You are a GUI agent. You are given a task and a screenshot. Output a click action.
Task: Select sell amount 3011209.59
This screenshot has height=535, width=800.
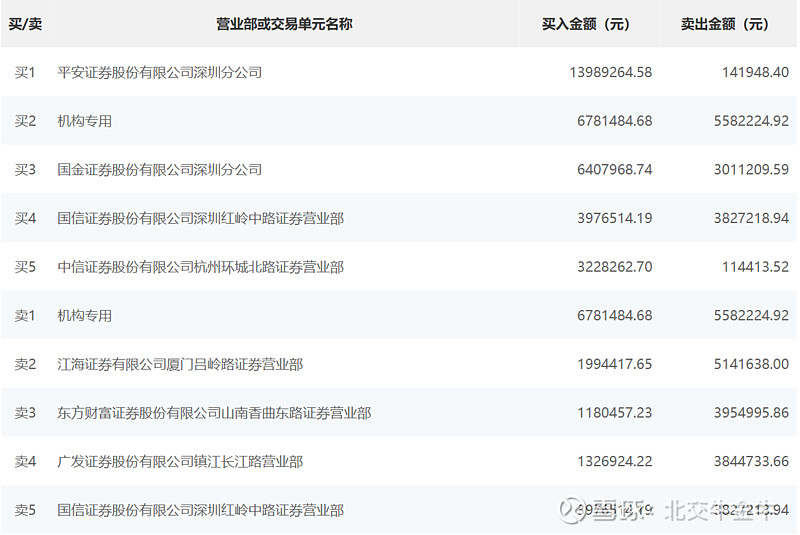pyautogui.click(x=752, y=169)
